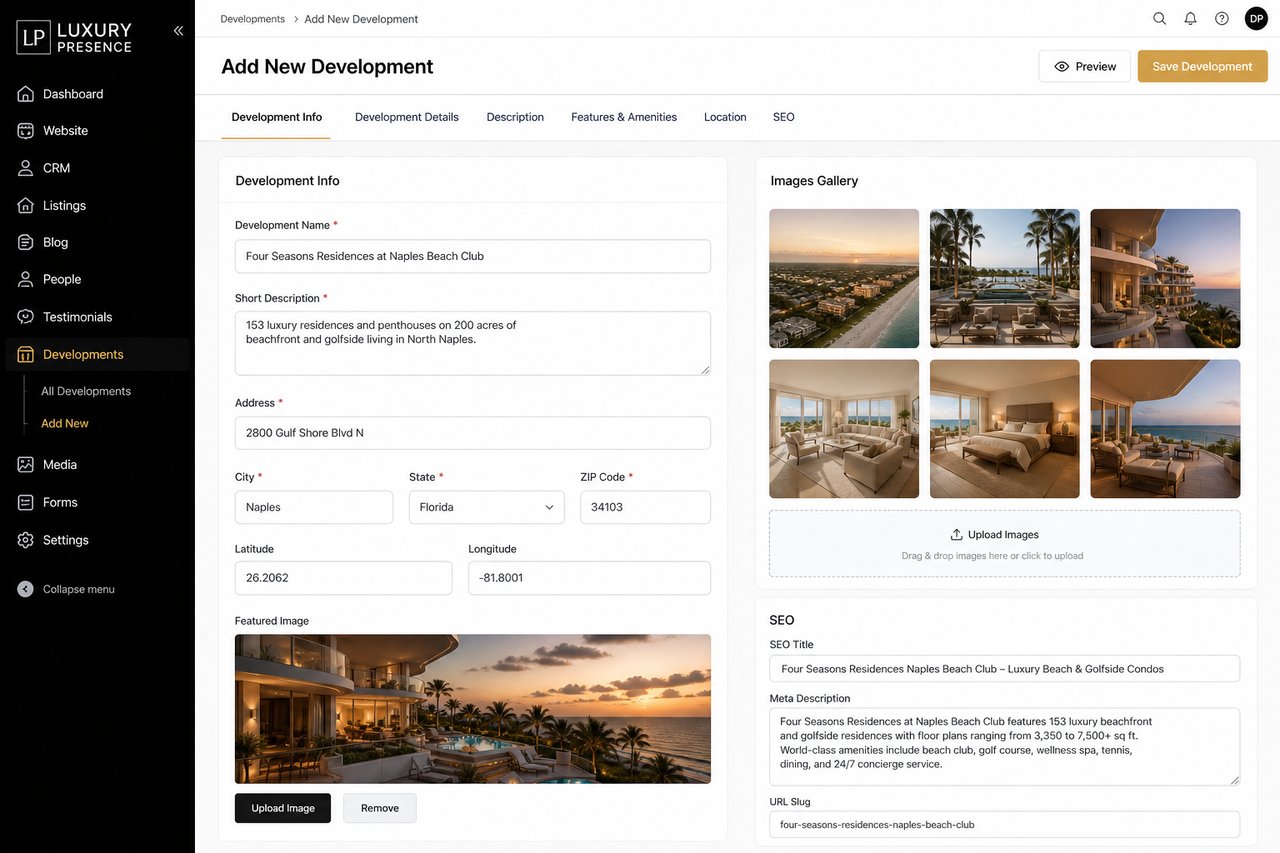This screenshot has width=1280, height=853.
Task: Click the CRM person icon
Action: point(26,168)
